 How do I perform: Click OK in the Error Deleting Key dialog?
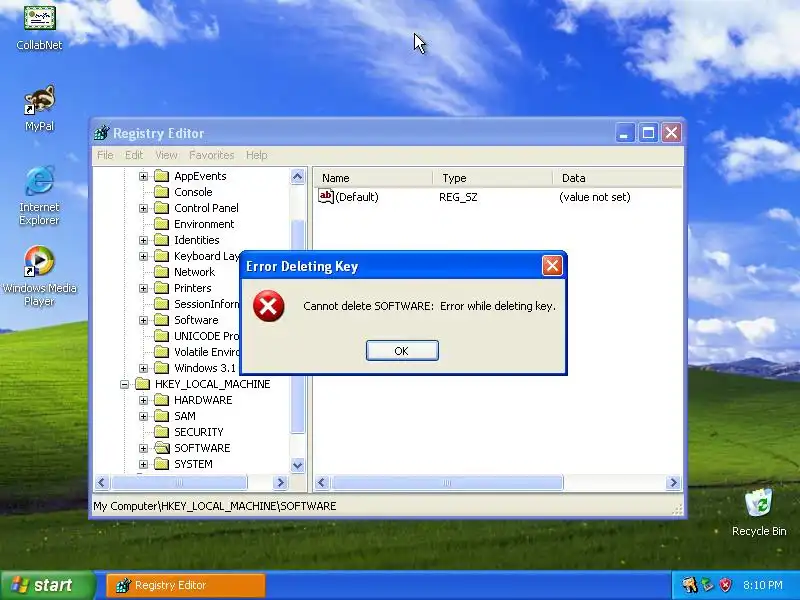[402, 351]
